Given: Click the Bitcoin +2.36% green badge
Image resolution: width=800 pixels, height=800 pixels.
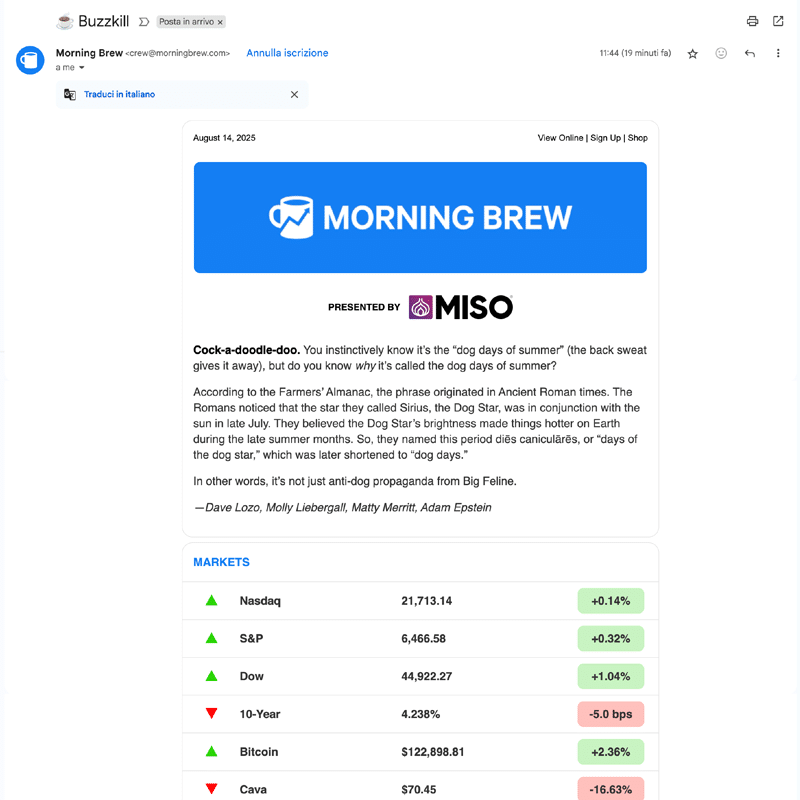Looking at the screenshot, I should [x=610, y=752].
